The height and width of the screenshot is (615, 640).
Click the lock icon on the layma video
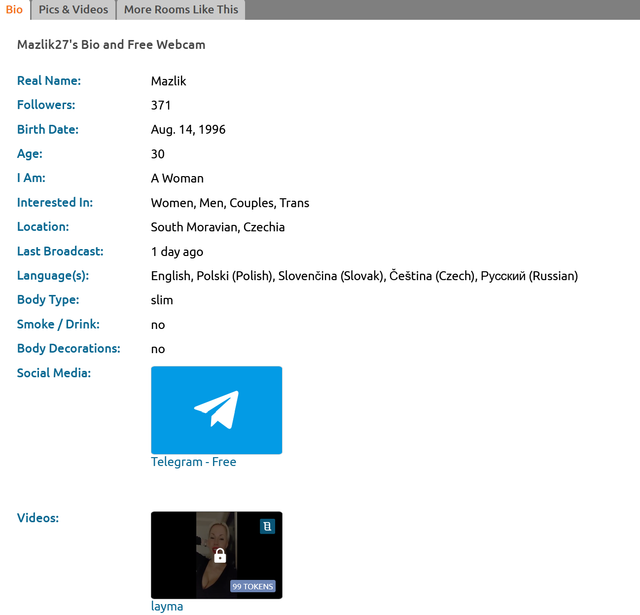[220, 555]
